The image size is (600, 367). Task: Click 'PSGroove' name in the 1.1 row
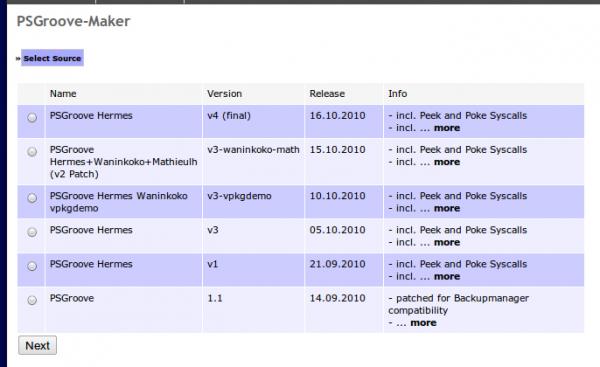[x=72, y=298]
